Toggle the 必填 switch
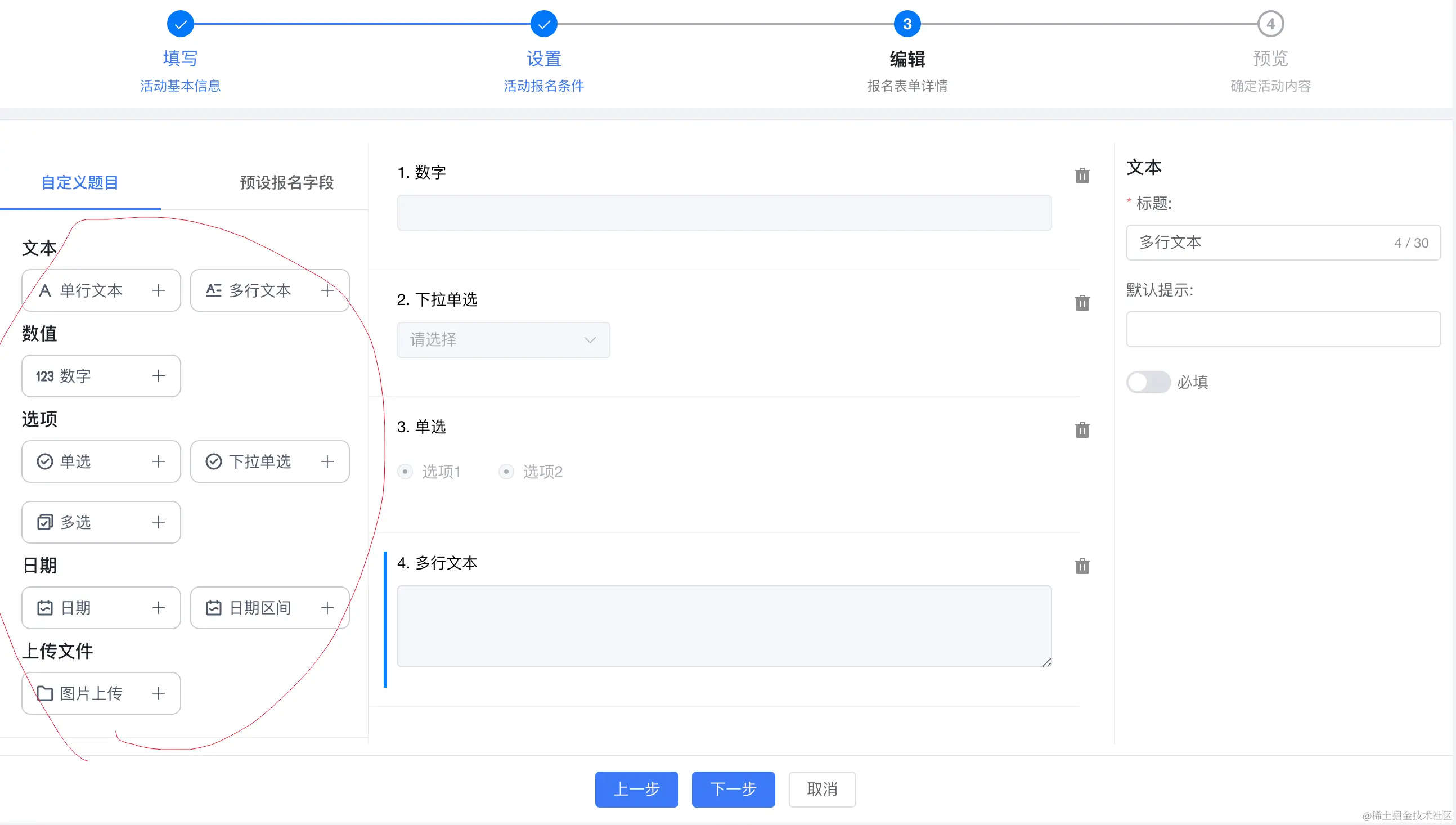Screen dimensions: 1456x825 (x=1148, y=383)
